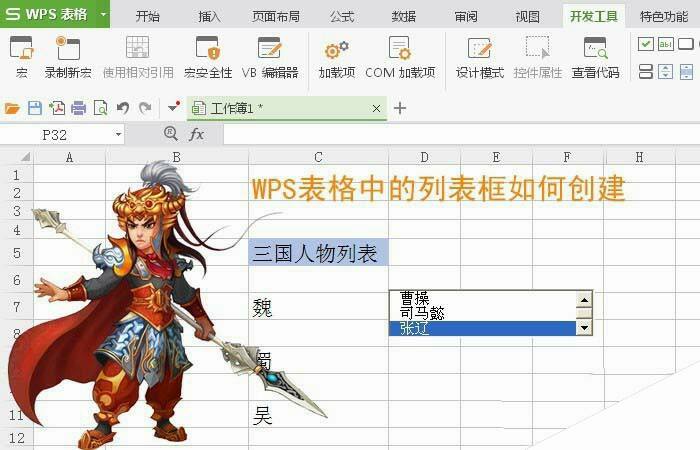
Task: Click the list box scroll down arrow
Action: [584, 328]
